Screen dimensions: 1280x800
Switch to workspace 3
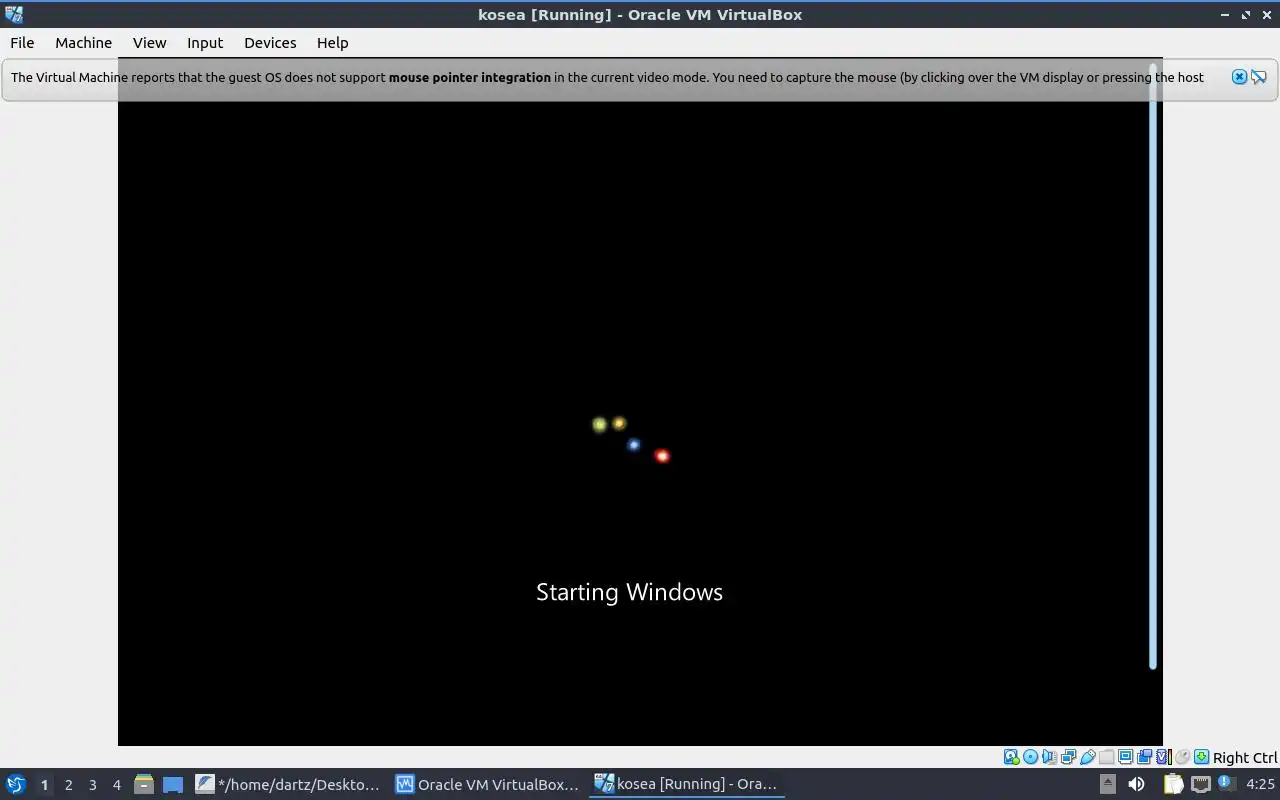click(92, 785)
